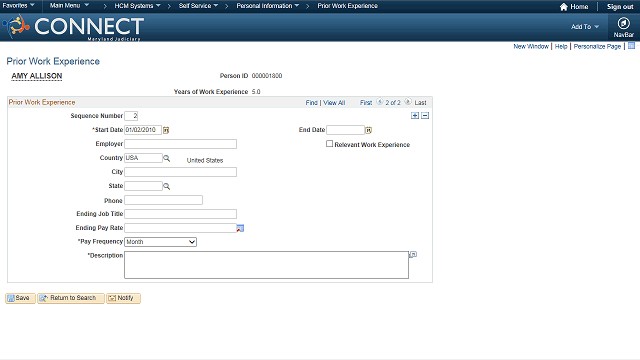Expand the Add To dropdown
640x360 pixels.
point(584,27)
